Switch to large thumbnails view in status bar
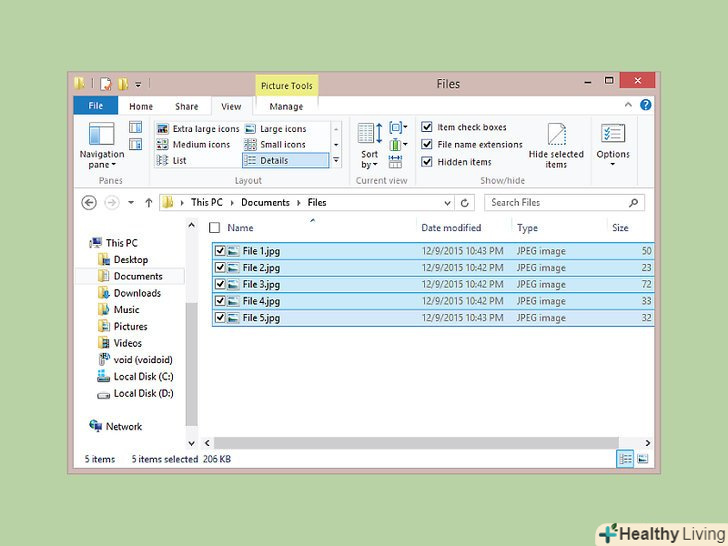 [643, 459]
